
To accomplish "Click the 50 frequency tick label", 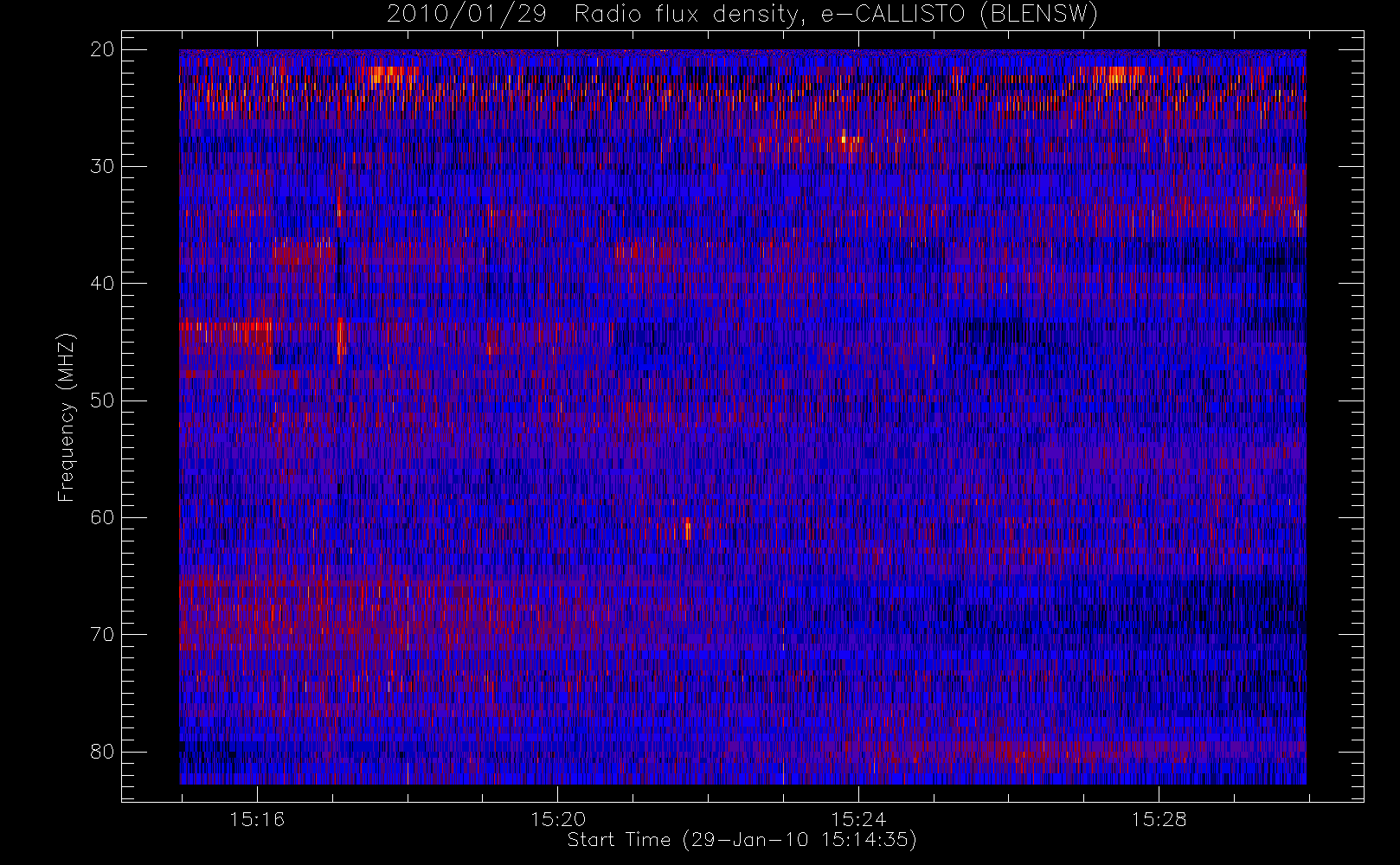I will pyautogui.click(x=102, y=400).
